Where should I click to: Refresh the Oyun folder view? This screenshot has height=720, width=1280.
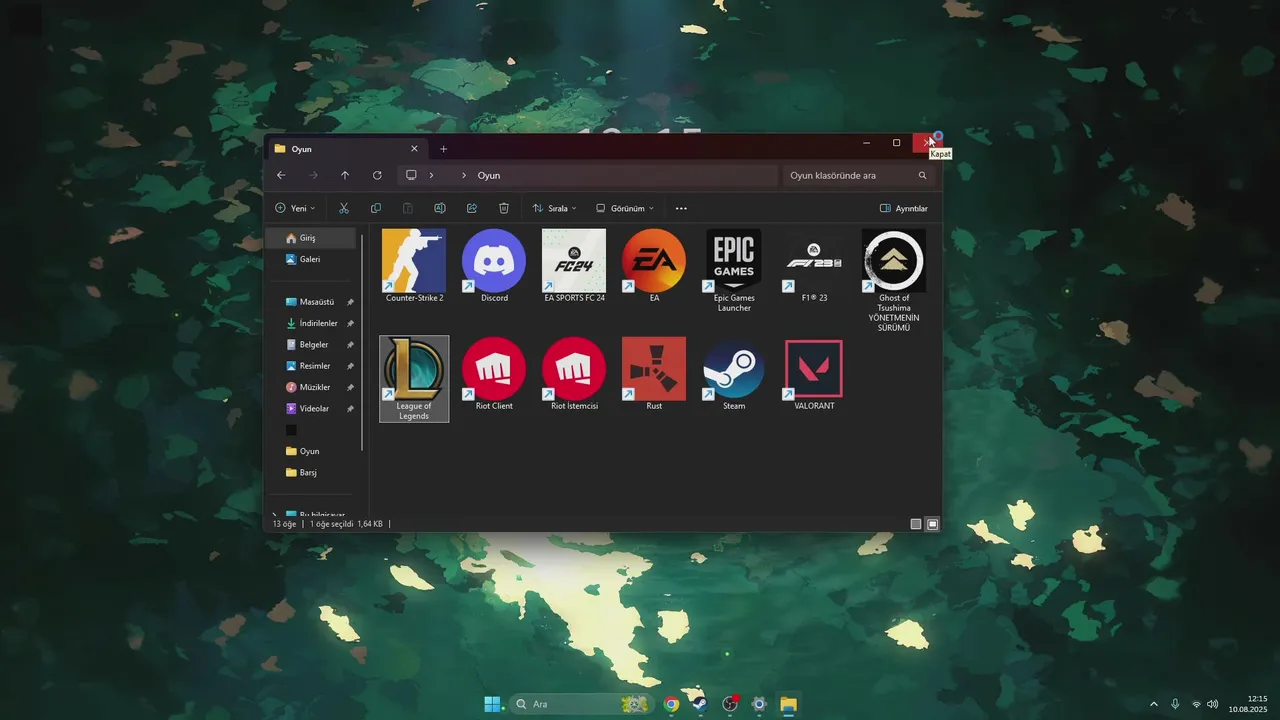[x=377, y=175]
